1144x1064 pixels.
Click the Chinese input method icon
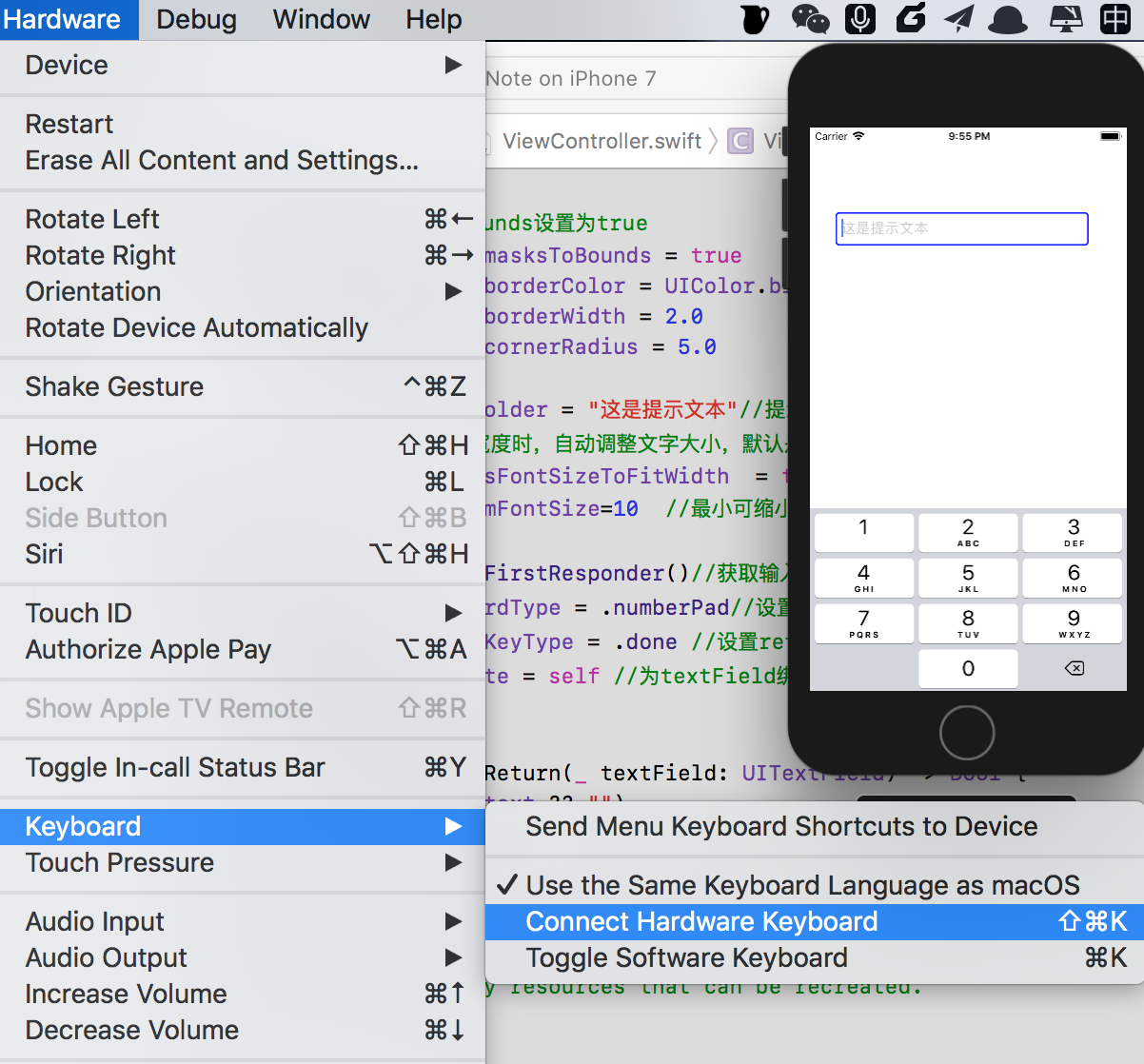coord(1114,18)
